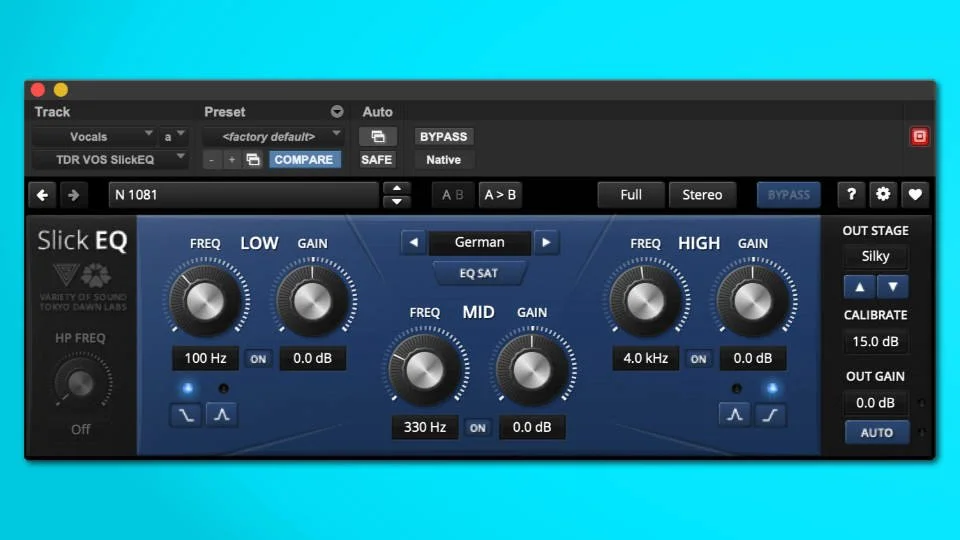The height and width of the screenshot is (540, 960).
Task: Enable the SAFE automation button
Action: coord(377,160)
